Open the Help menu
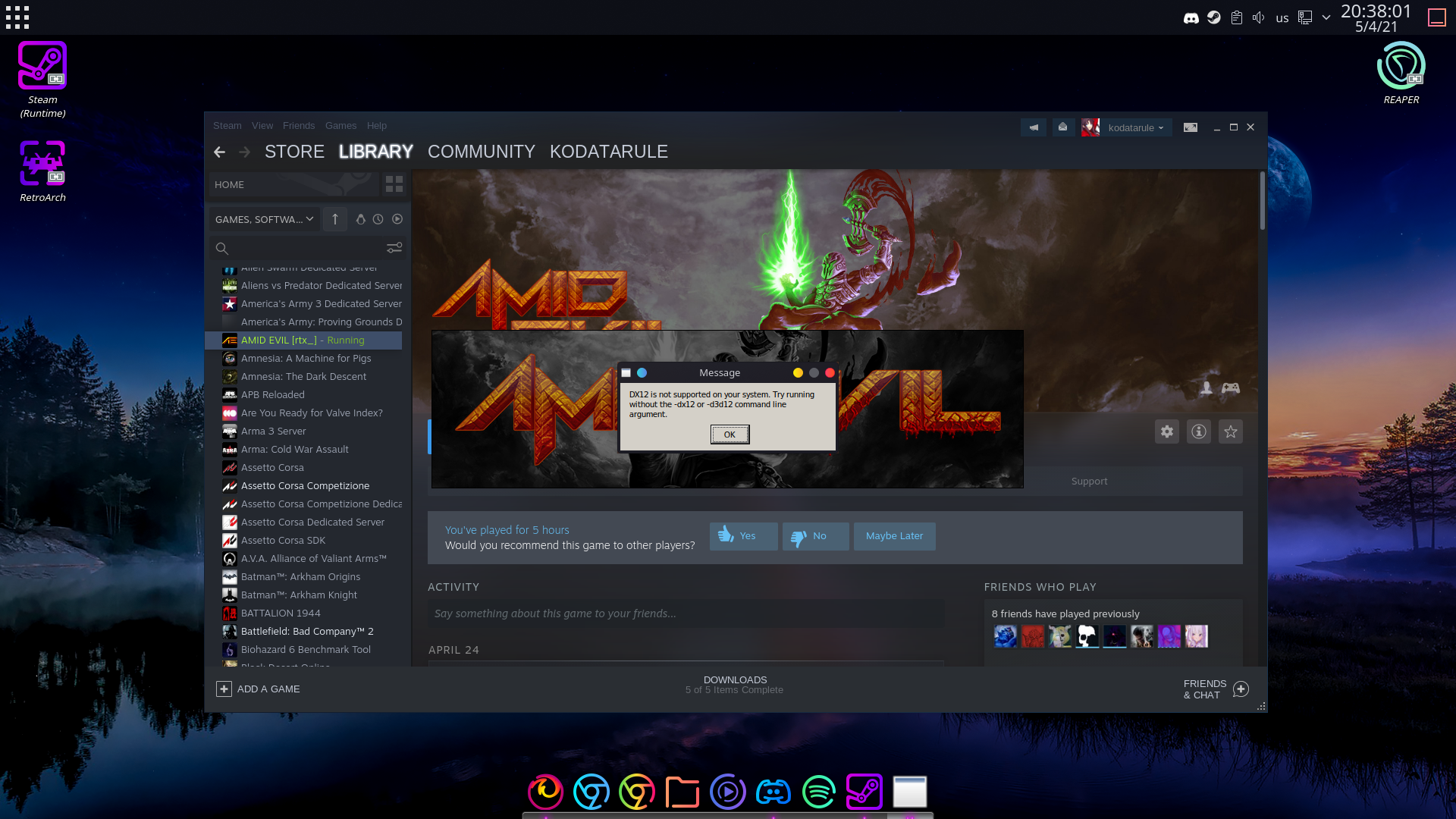Screen dimensions: 1456x819 377,126
